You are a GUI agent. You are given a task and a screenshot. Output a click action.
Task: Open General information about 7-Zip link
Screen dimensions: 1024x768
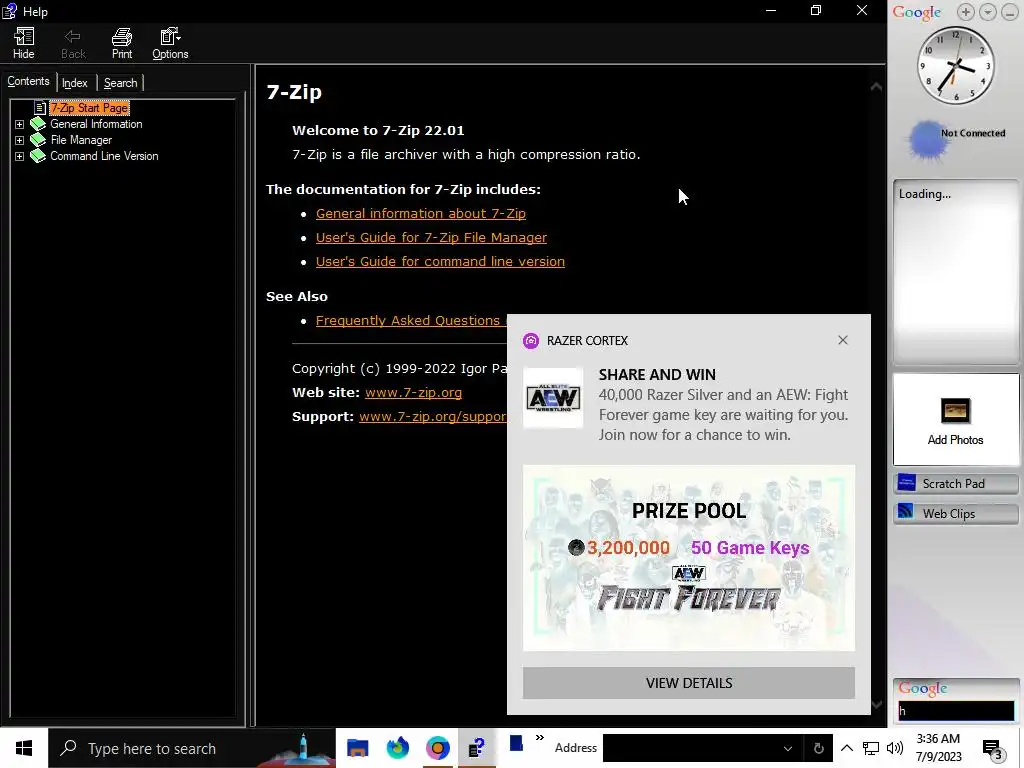[x=421, y=214]
